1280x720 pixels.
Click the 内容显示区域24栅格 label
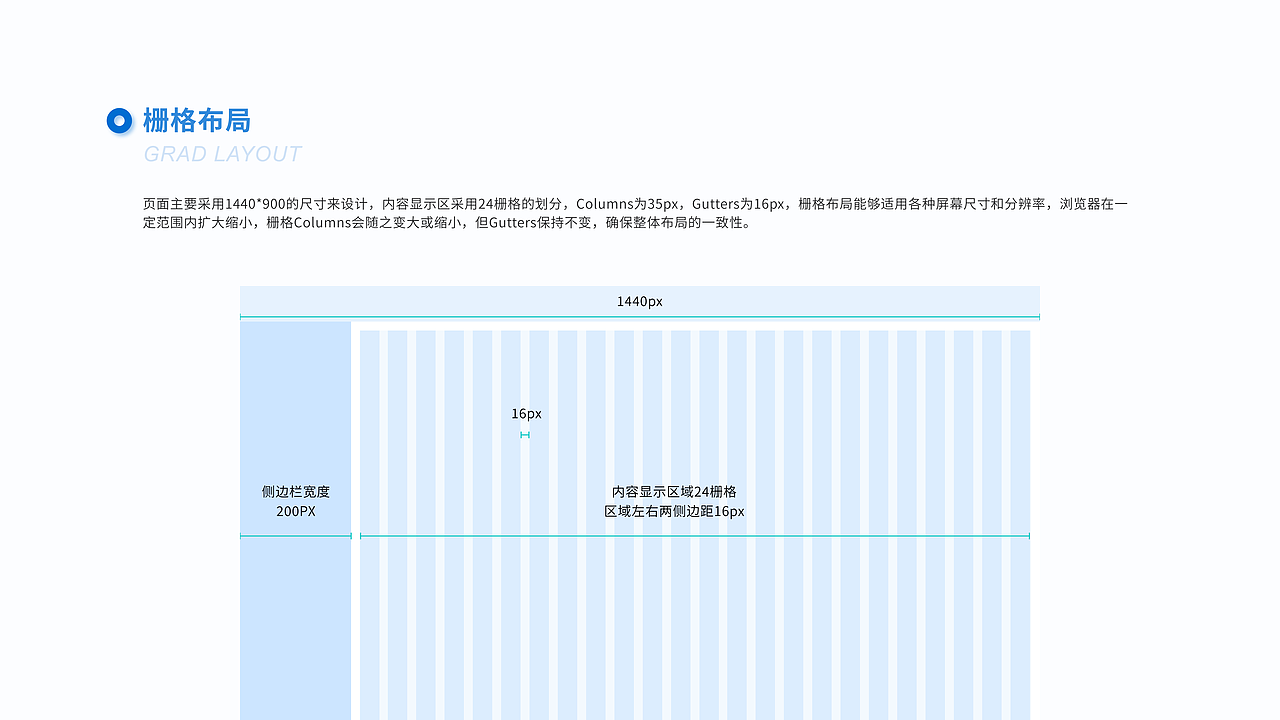pyautogui.click(x=674, y=491)
